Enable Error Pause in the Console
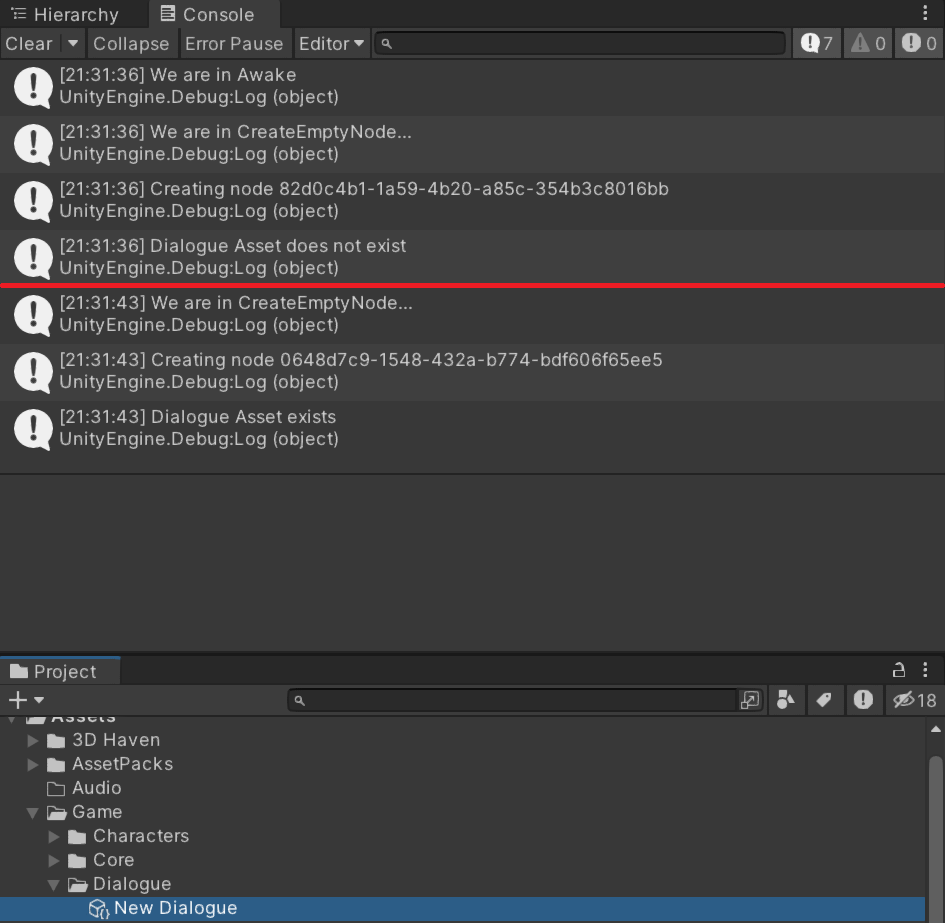 pos(234,43)
